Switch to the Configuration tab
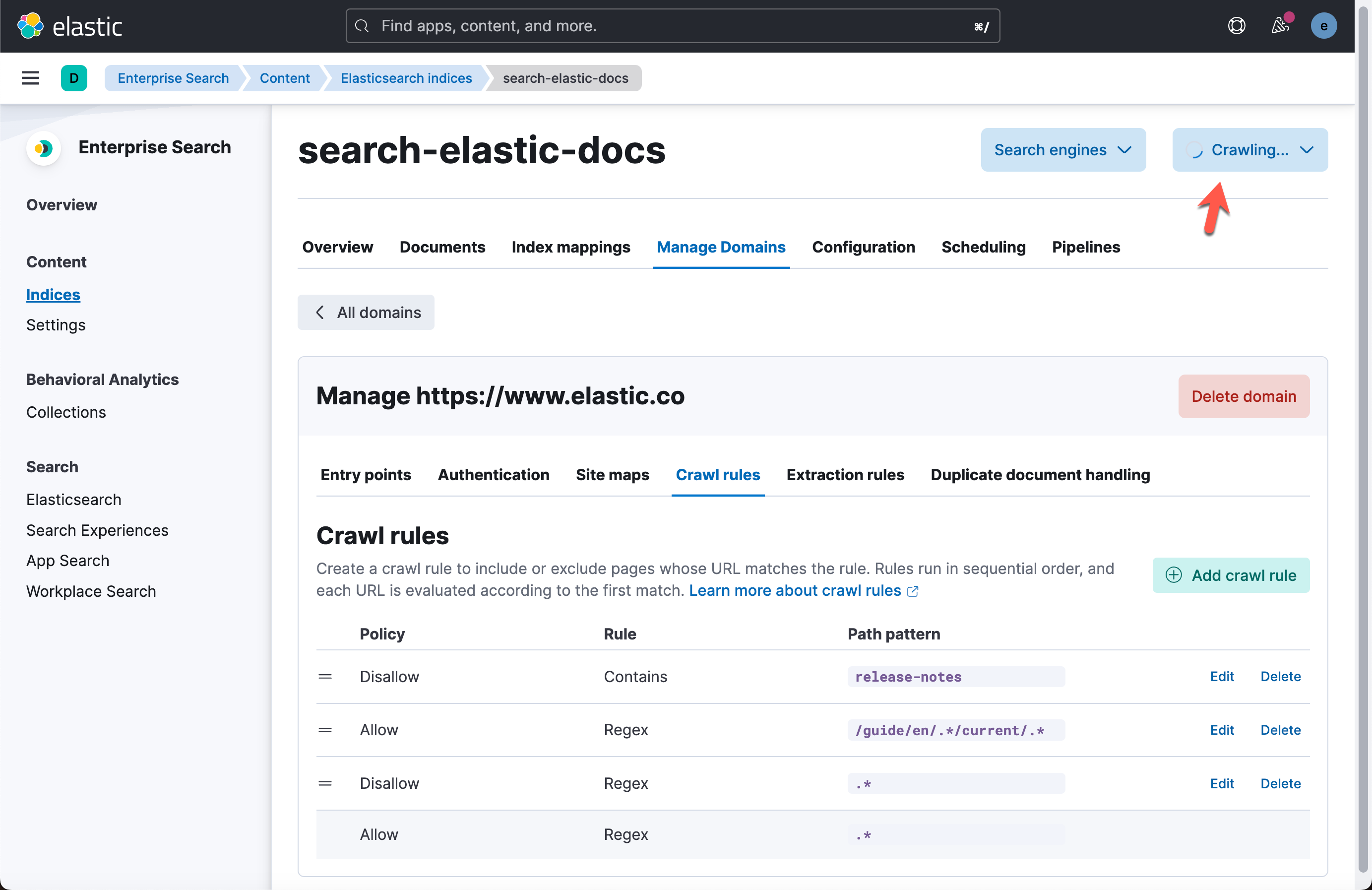The image size is (1372, 890). coord(863,247)
